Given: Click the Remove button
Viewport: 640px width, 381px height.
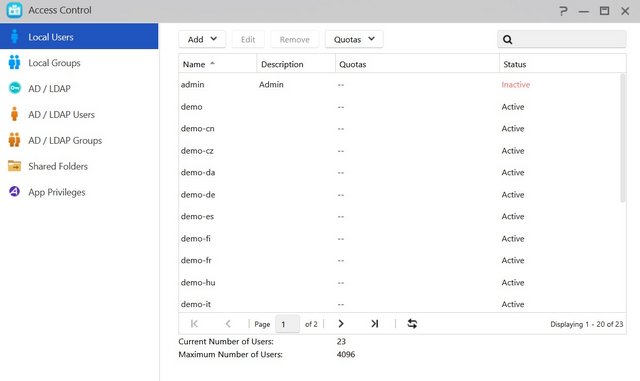Looking at the screenshot, I should (294, 39).
